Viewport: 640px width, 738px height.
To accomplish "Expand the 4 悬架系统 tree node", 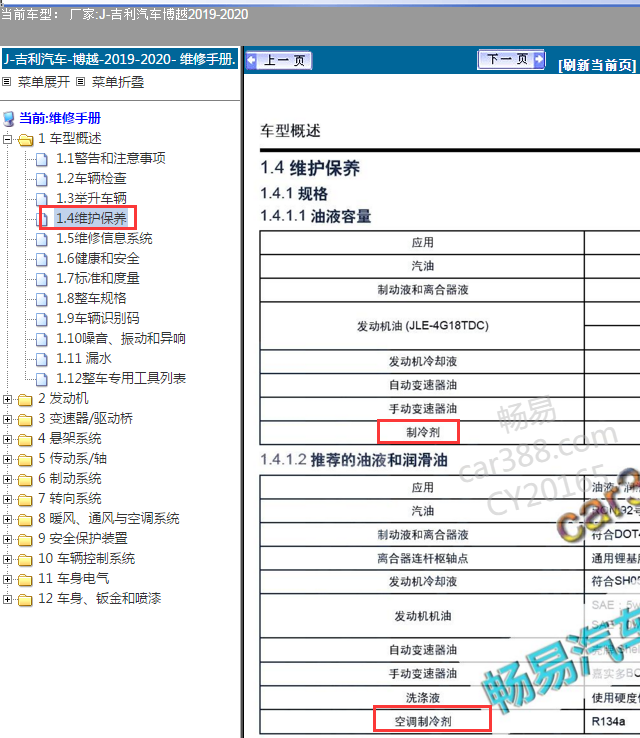I will coord(7,439).
